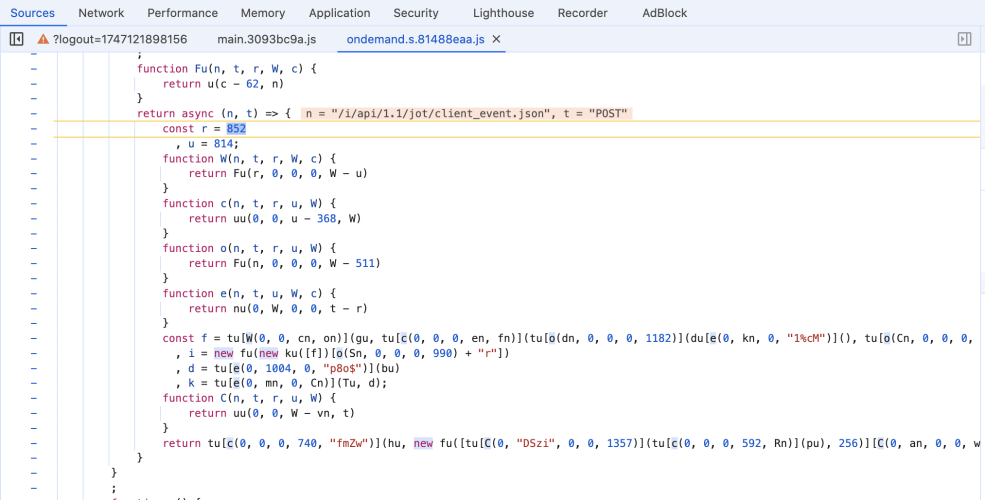
Task: Go to the Application panel
Action: pos(339,13)
